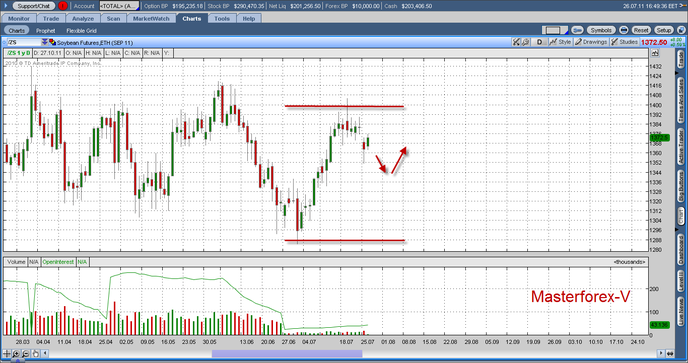Switch to the MarketWatch tab
Screen dimensions: 688x363
point(151,18)
